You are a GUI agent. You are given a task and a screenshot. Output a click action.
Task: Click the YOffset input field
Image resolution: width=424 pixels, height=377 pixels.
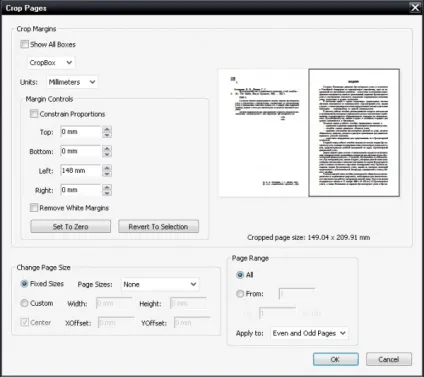[x=192, y=323]
